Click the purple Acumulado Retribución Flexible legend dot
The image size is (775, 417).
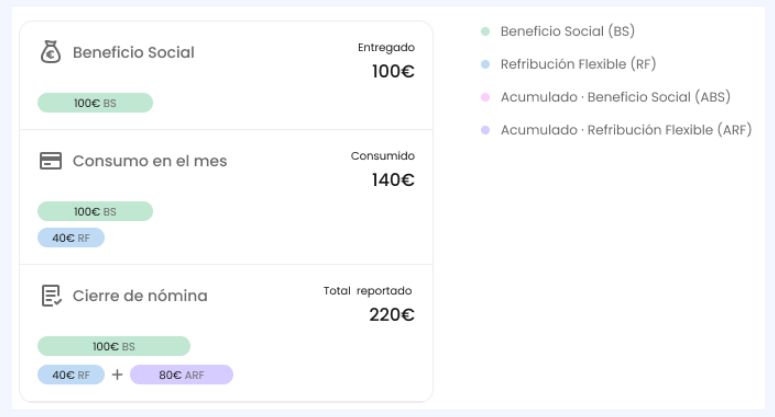point(485,131)
